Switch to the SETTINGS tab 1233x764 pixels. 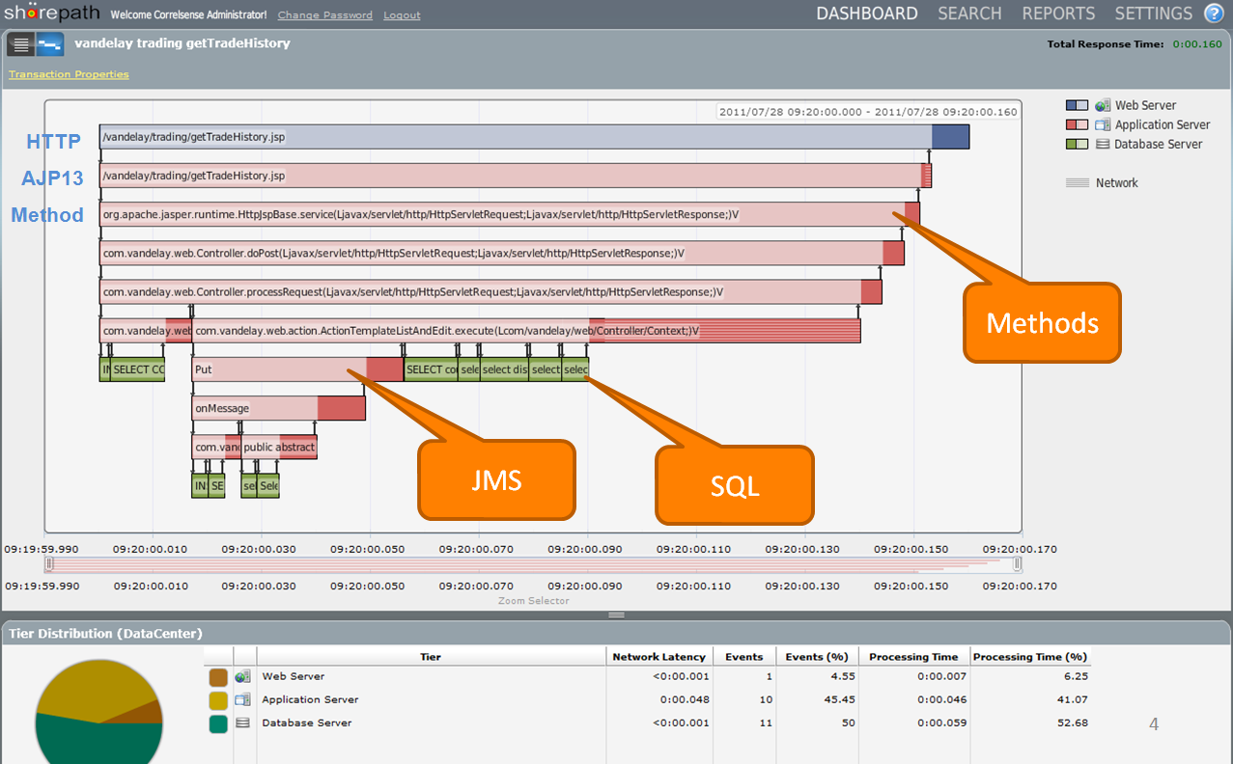(x=1154, y=14)
